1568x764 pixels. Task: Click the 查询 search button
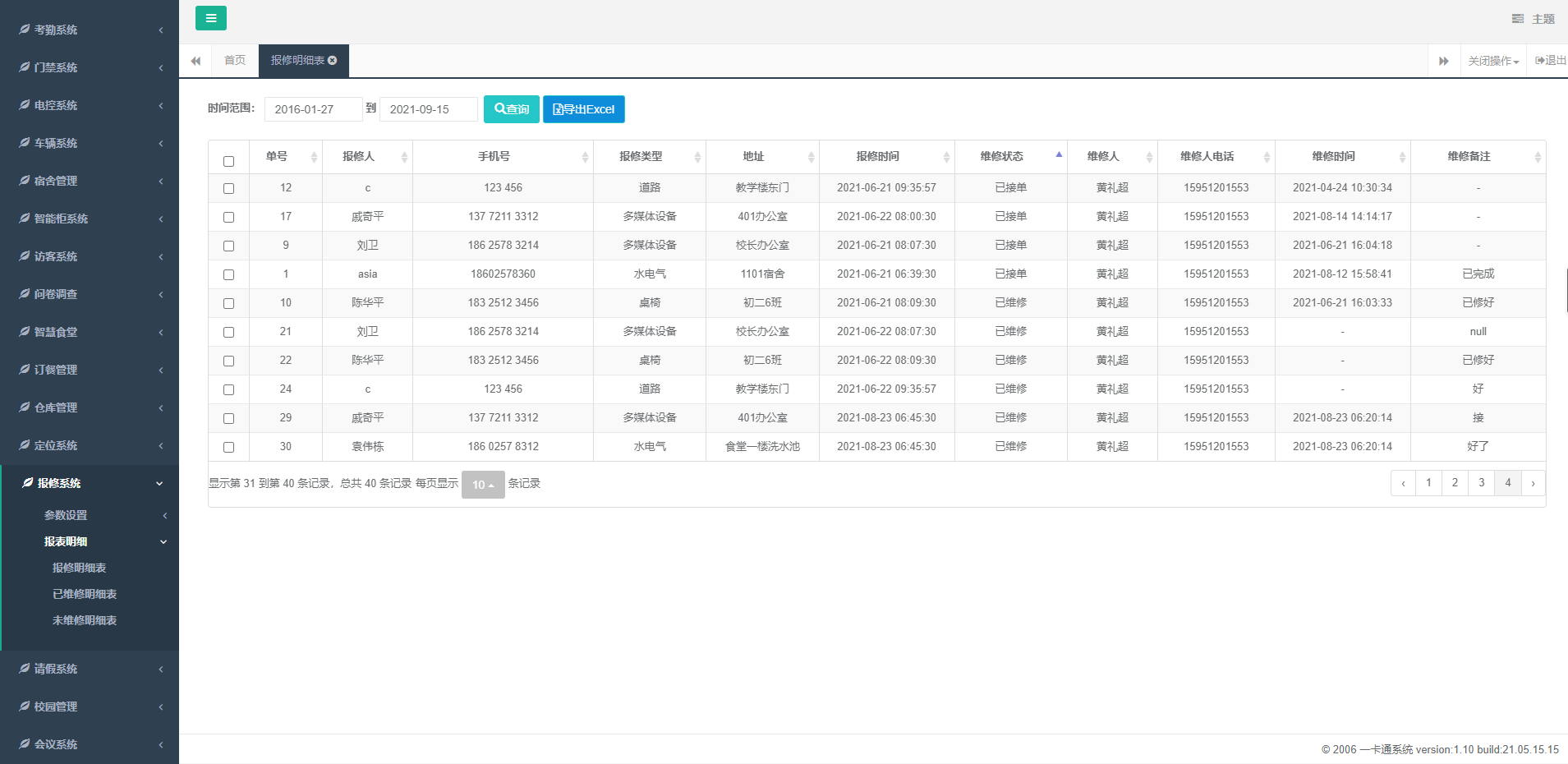click(x=511, y=109)
